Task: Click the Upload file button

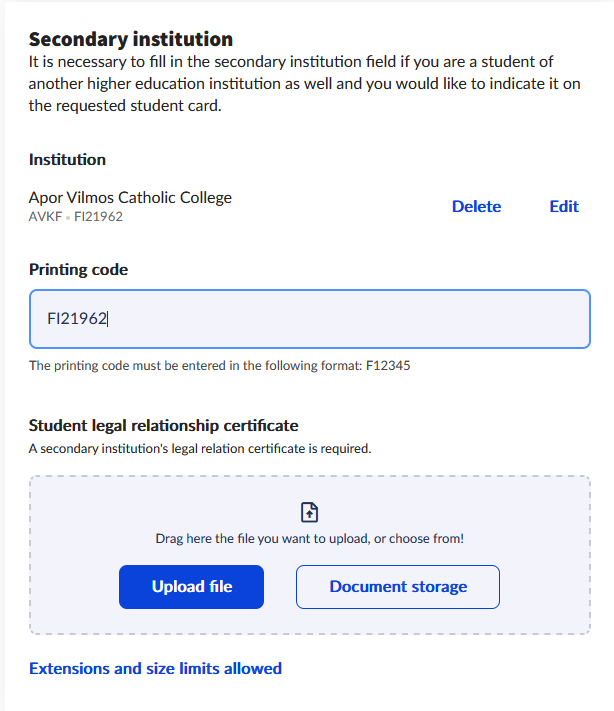Action: click(x=191, y=587)
